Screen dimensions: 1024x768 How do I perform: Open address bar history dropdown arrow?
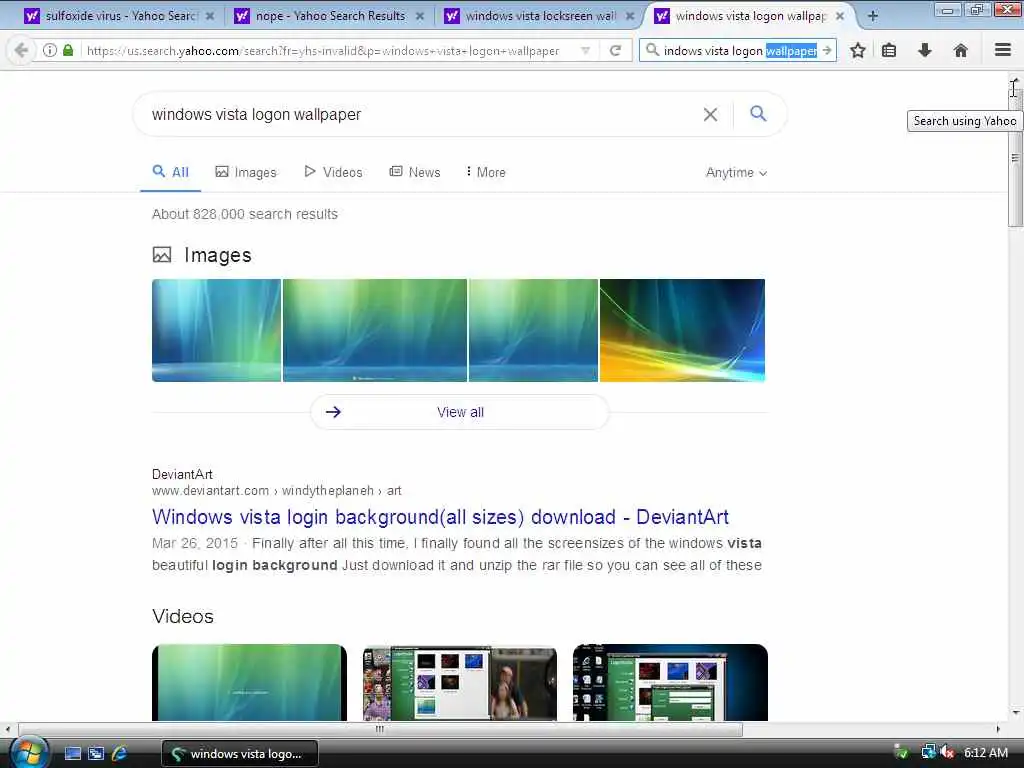click(x=586, y=50)
